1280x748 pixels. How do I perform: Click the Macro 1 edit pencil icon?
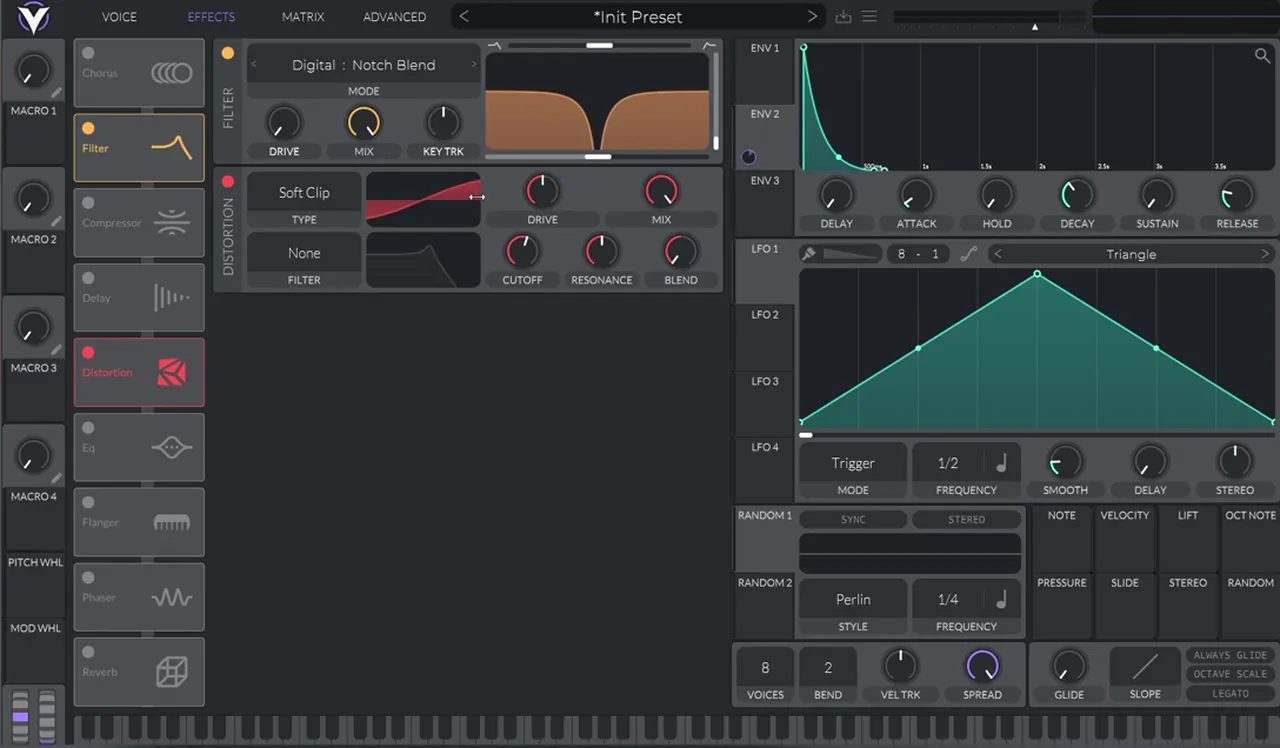click(x=57, y=93)
